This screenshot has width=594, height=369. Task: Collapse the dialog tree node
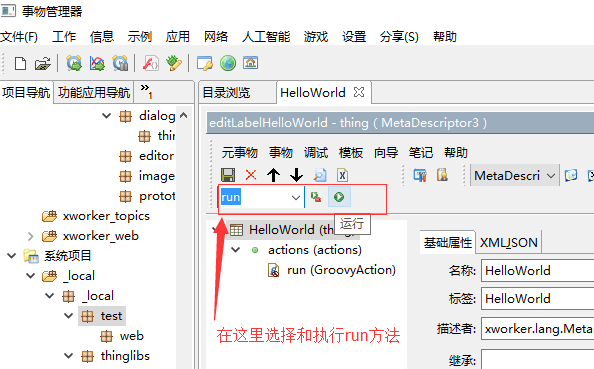[107, 116]
